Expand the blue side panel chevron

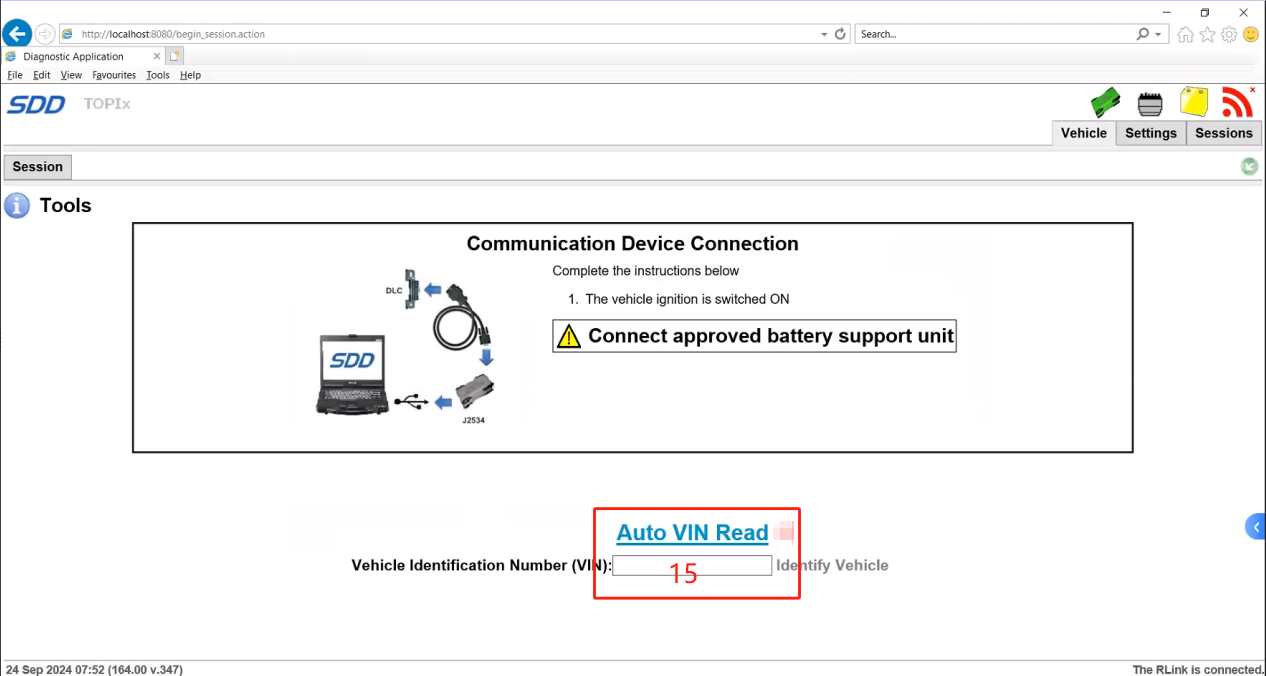tap(1255, 527)
